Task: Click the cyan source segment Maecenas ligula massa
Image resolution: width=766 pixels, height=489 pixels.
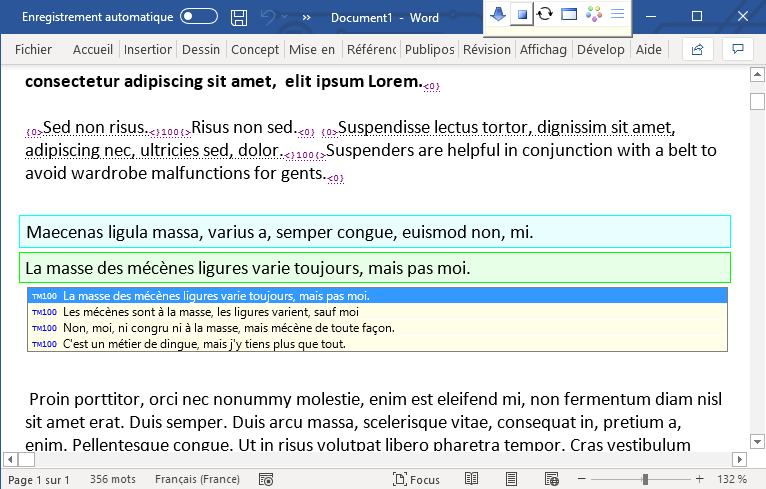Action: [x=375, y=232]
